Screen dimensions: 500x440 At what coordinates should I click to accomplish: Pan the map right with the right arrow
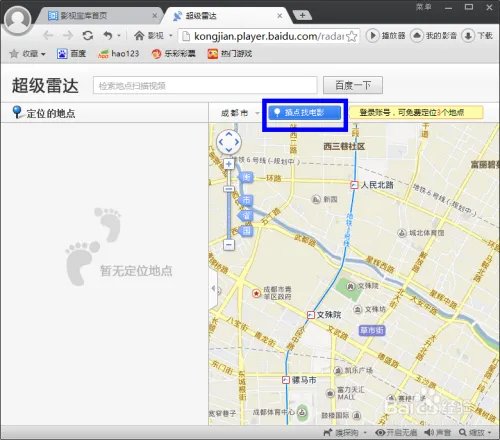pyautogui.click(x=237, y=142)
